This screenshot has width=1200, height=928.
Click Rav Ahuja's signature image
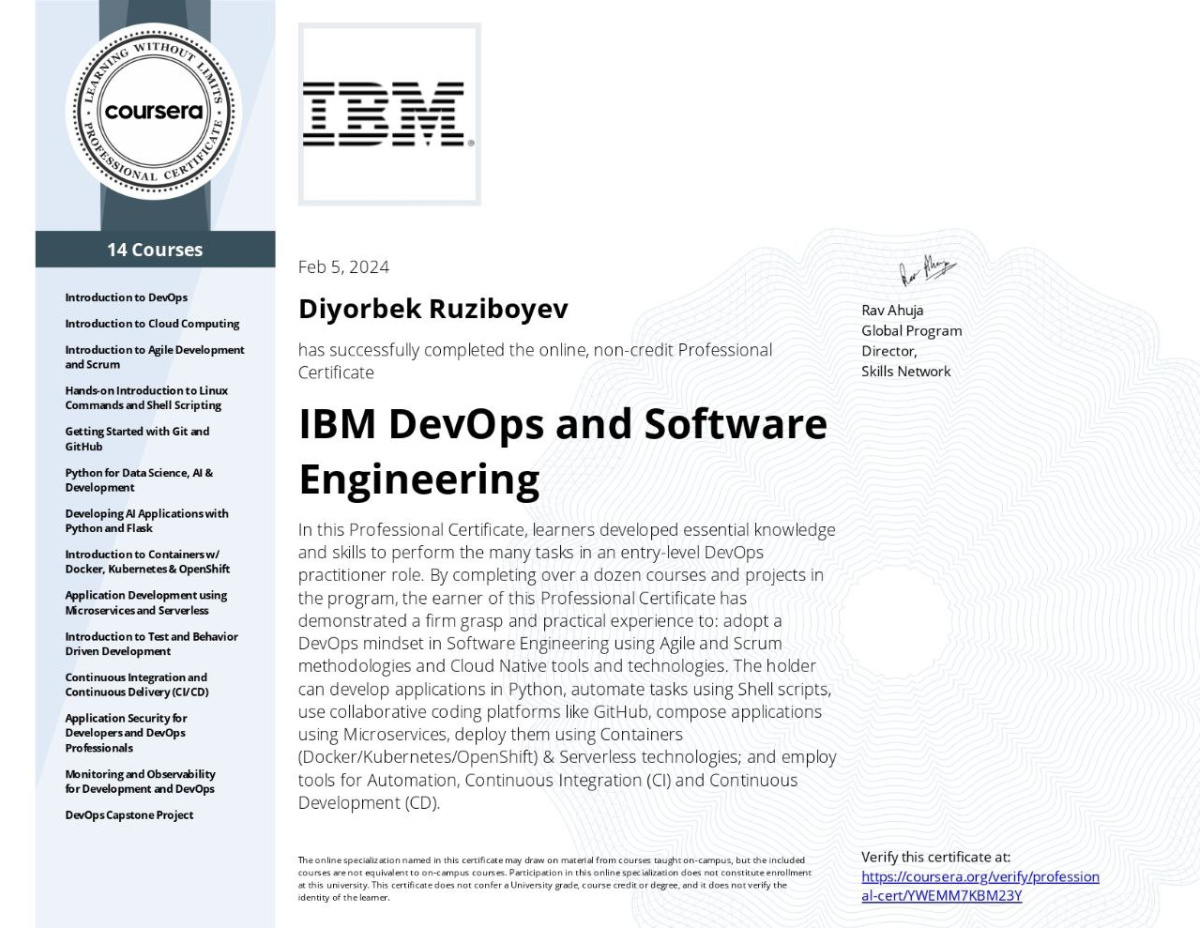[x=926, y=270]
